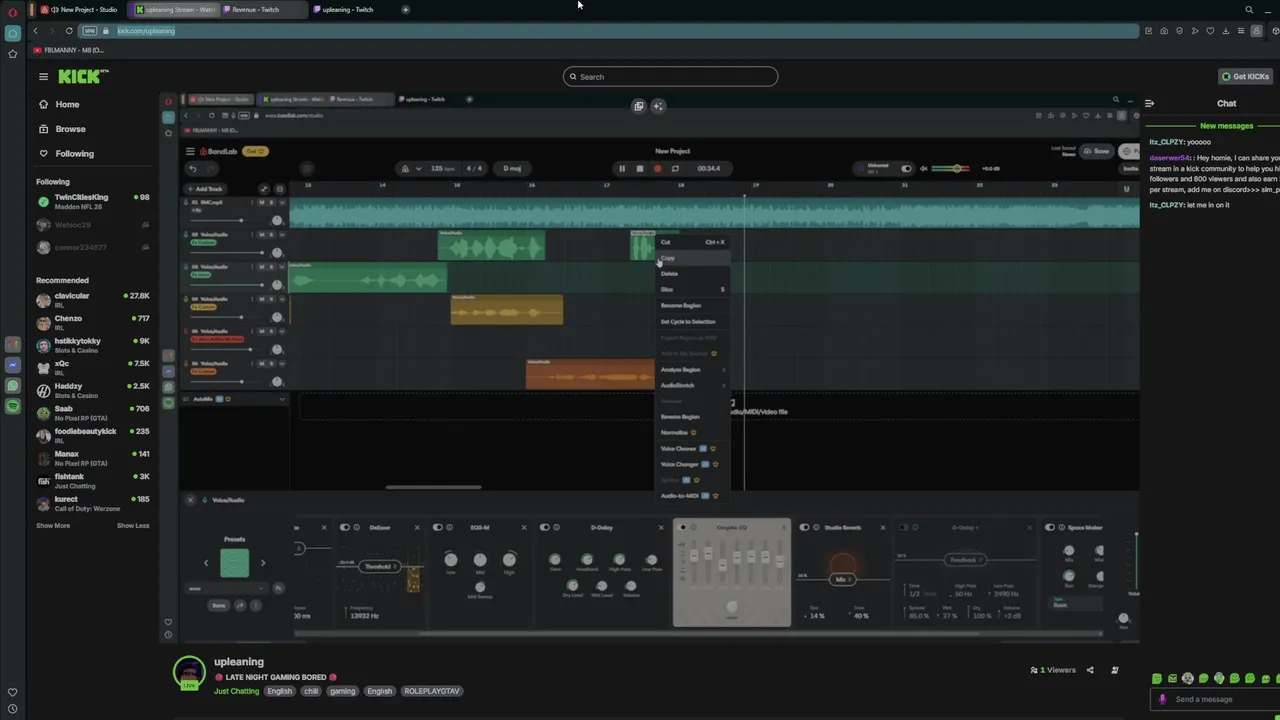Select the previous preset with left arrow
Viewport: 1280px width, 720px height.
(206, 563)
